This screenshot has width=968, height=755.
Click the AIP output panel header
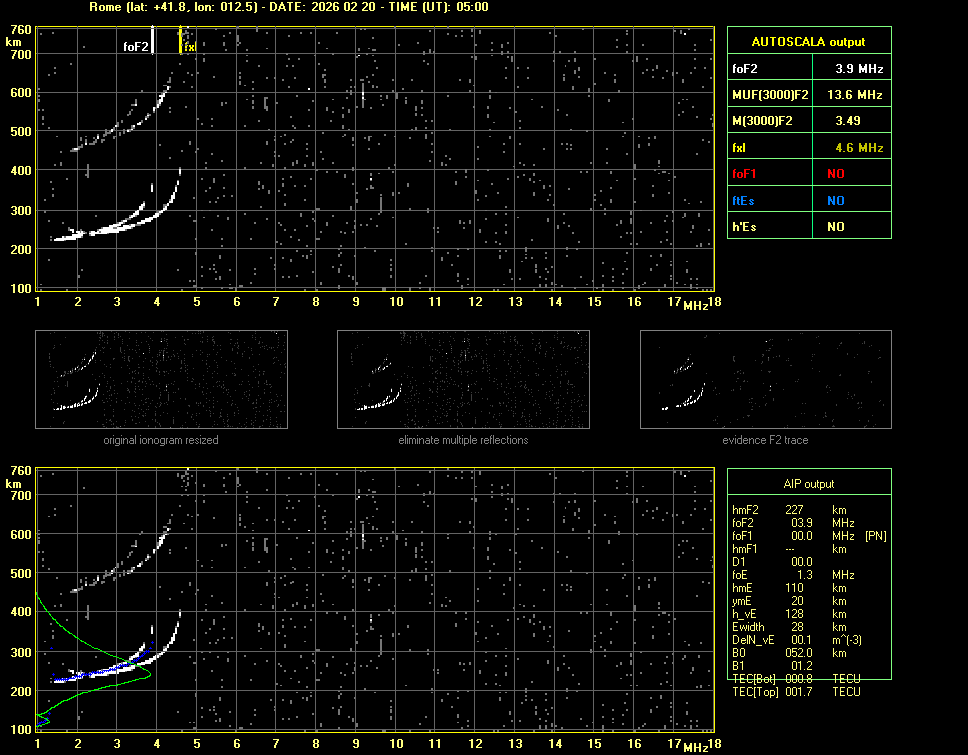click(808, 484)
